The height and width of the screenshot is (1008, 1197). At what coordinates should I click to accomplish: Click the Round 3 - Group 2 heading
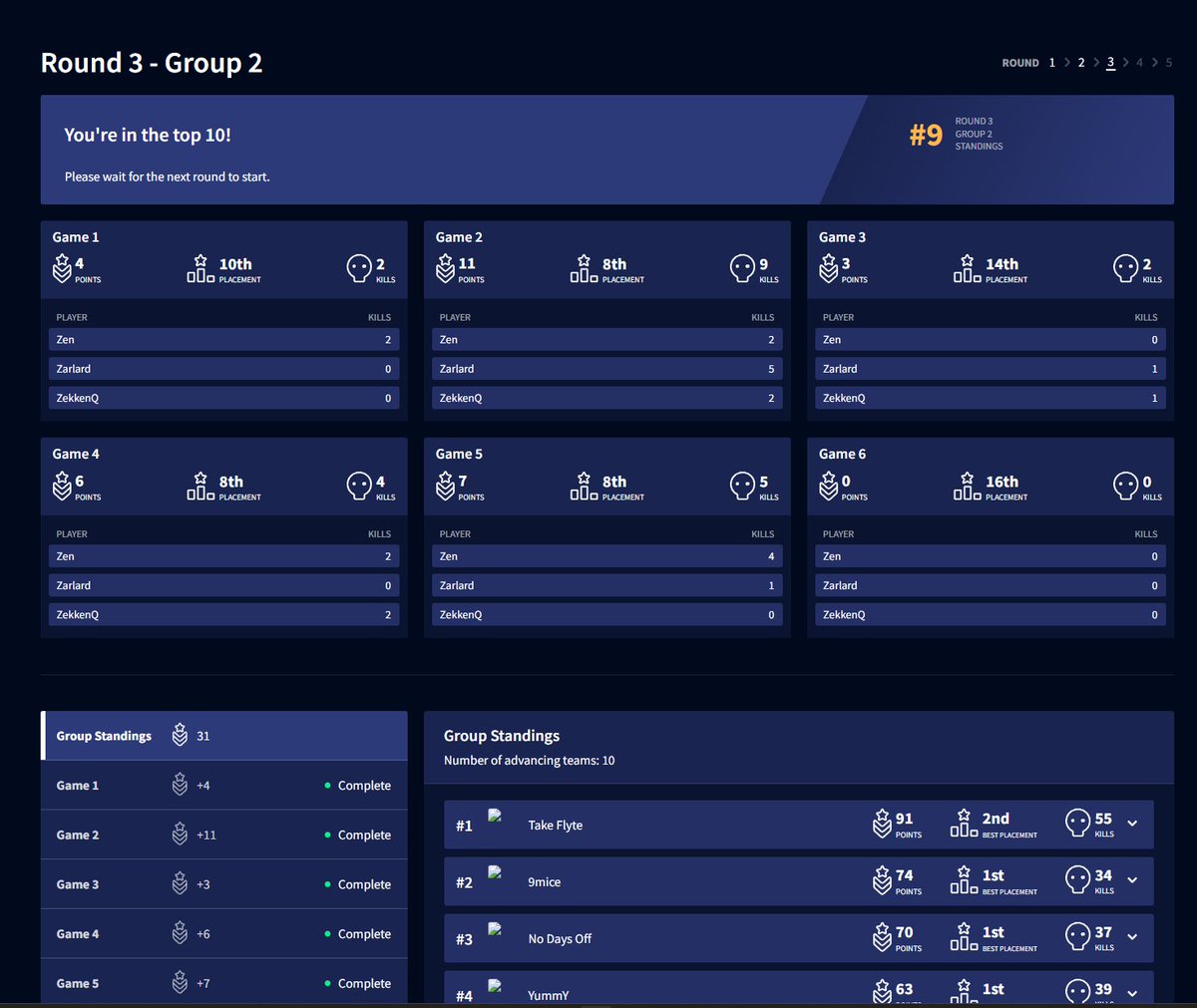pos(152,63)
